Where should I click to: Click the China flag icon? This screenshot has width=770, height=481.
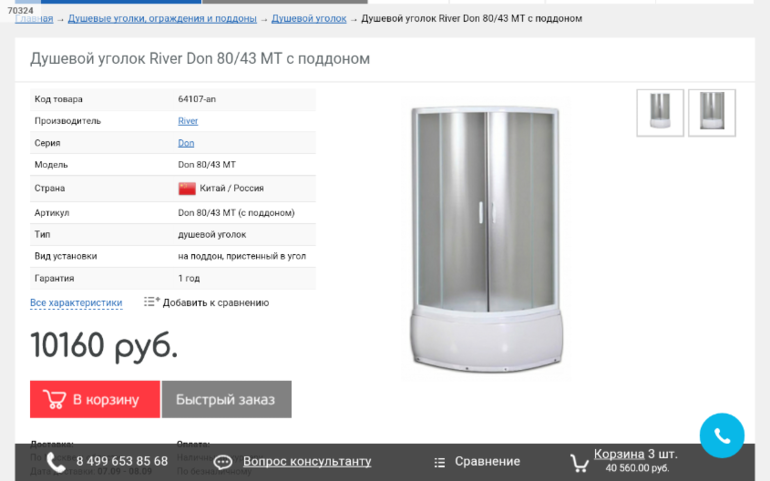coord(187,188)
